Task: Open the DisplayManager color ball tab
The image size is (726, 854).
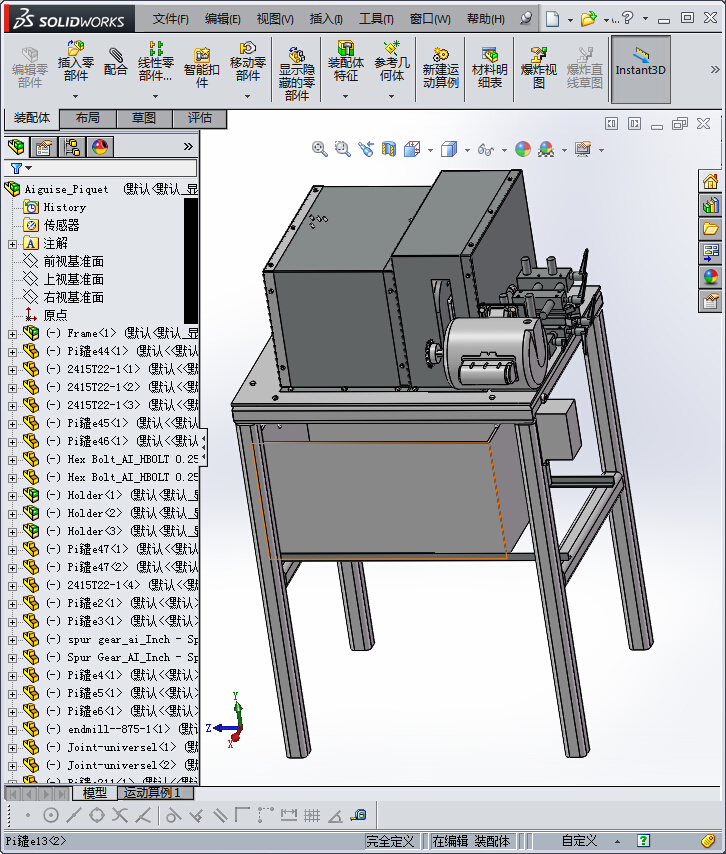Action: click(100, 147)
